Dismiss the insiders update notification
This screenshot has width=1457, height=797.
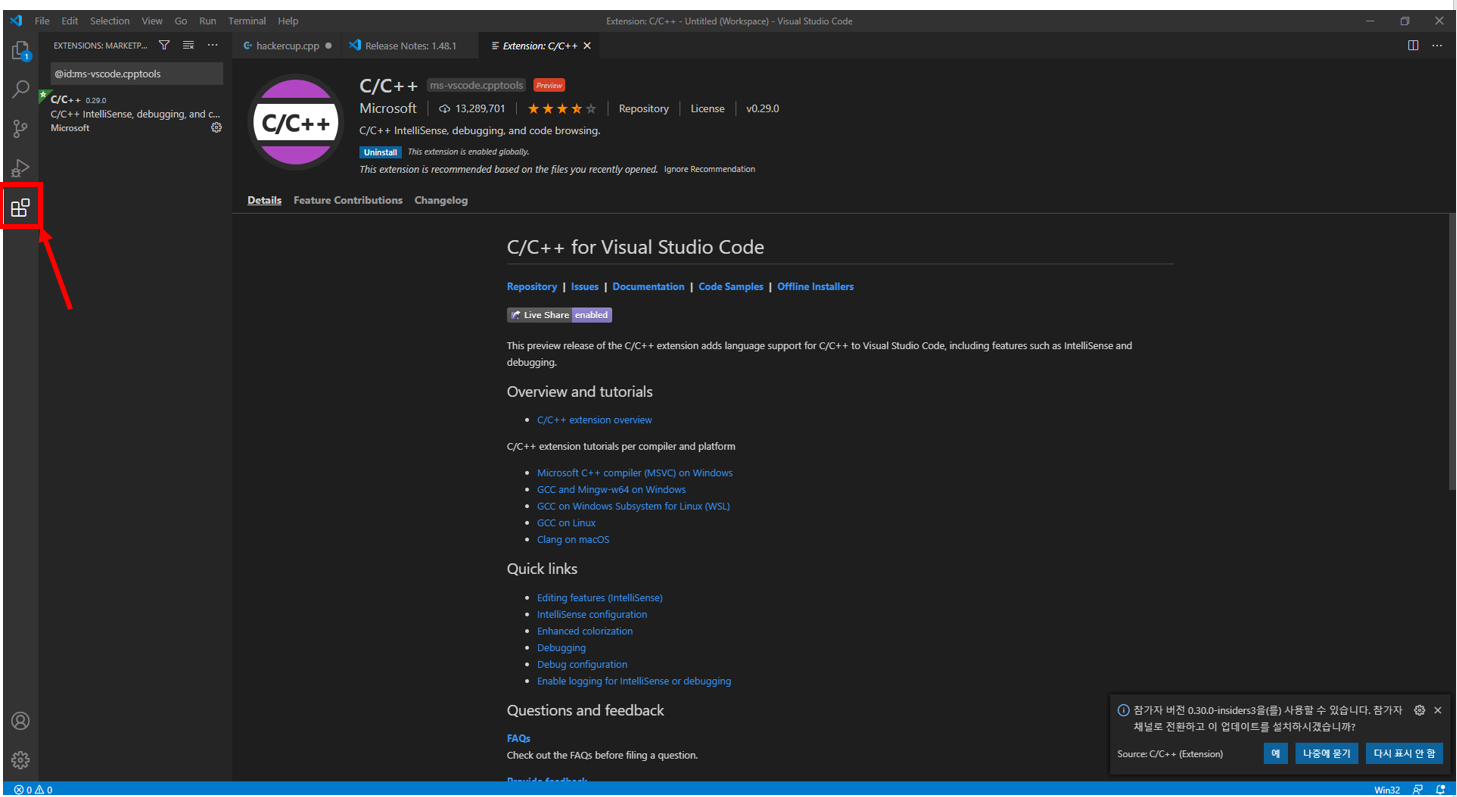(1437, 710)
